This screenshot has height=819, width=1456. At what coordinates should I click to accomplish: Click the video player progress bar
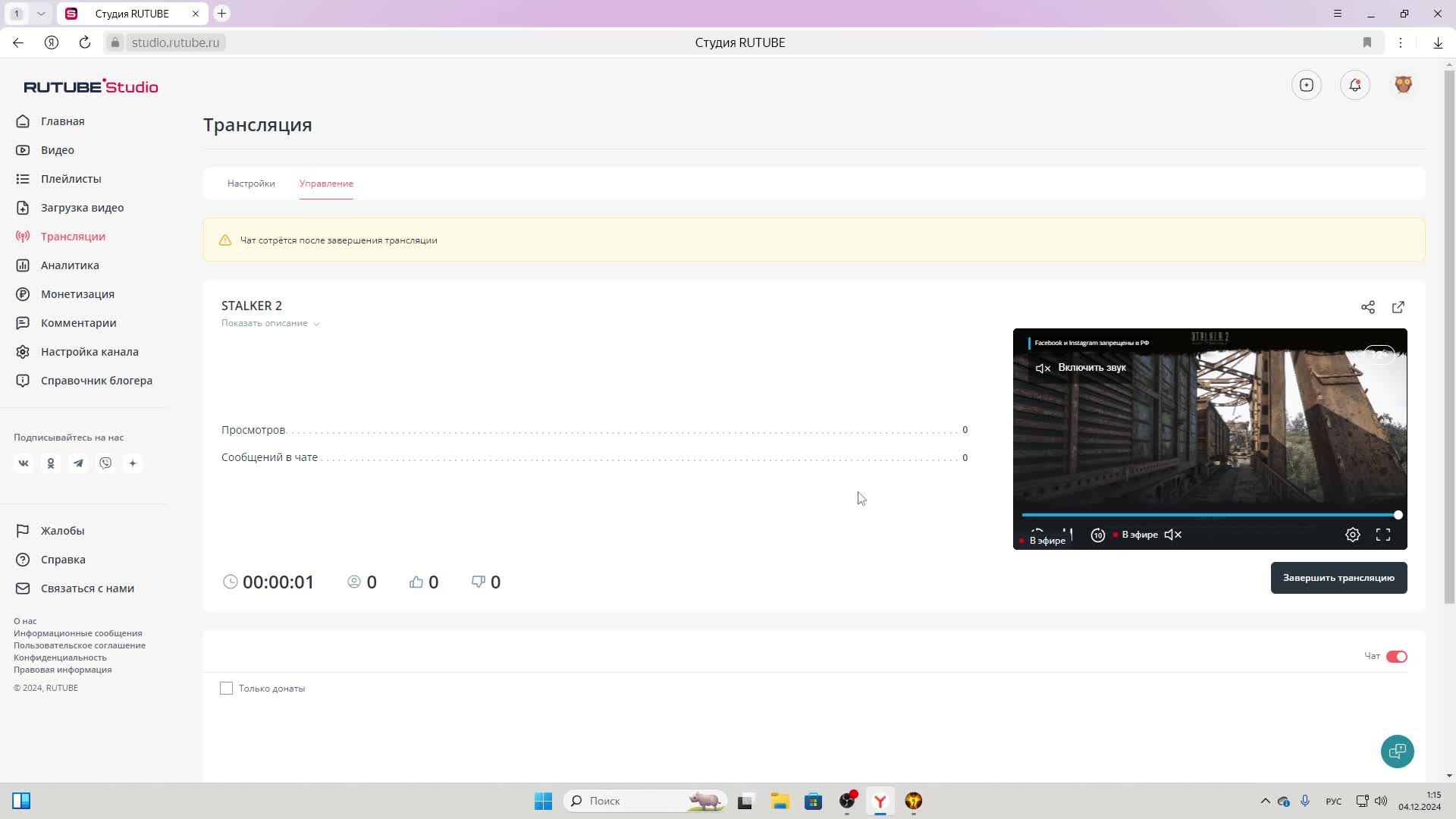[x=1209, y=515]
